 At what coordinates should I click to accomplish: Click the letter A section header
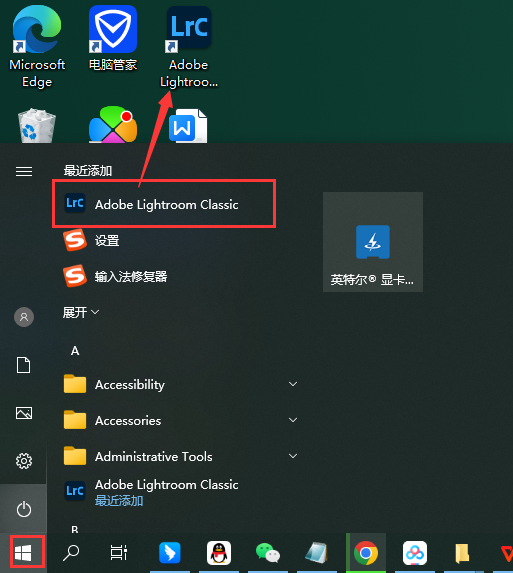[75, 351]
